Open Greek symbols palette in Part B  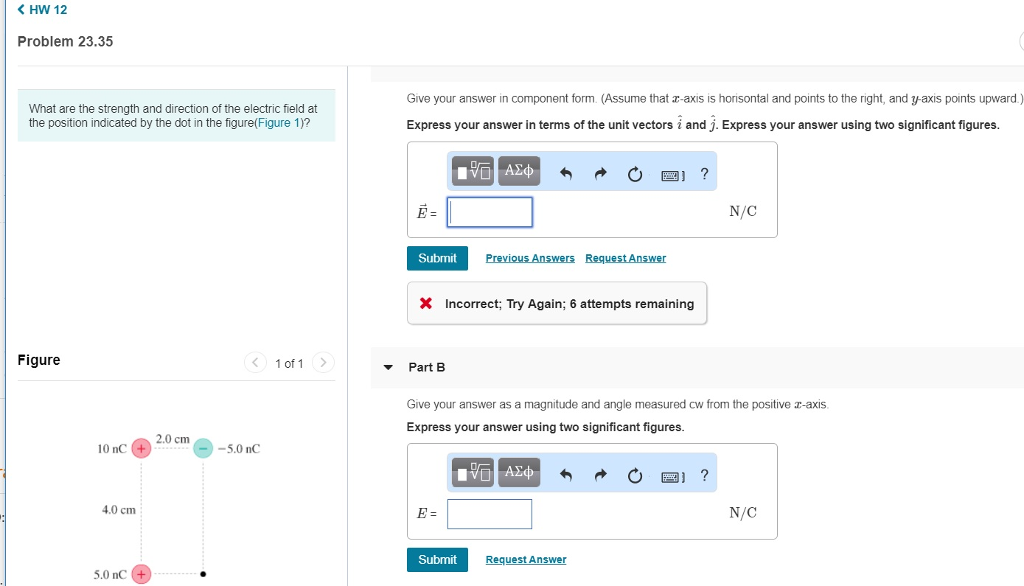point(519,473)
